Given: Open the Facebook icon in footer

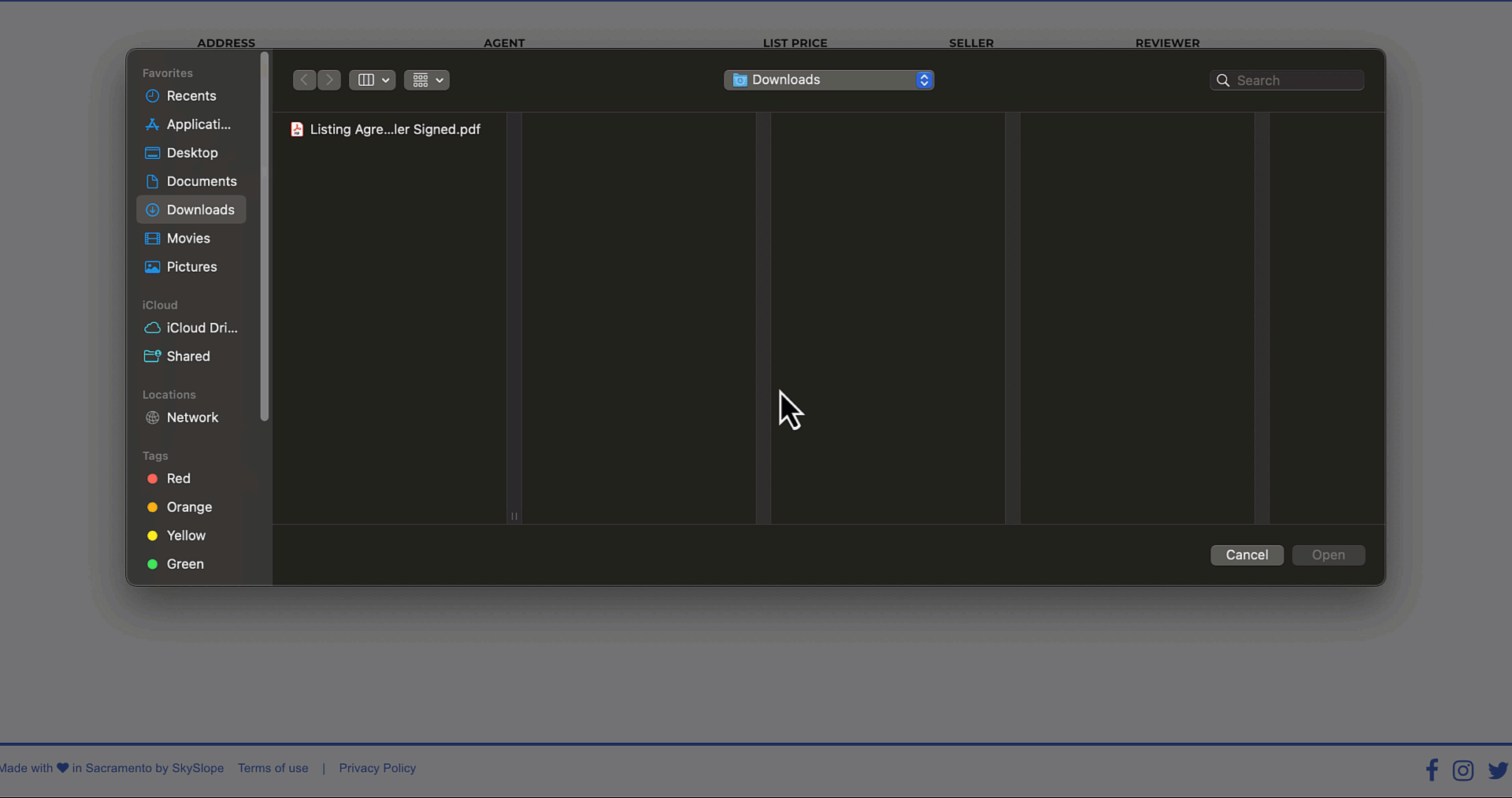Looking at the screenshot, I should 1432,770.
